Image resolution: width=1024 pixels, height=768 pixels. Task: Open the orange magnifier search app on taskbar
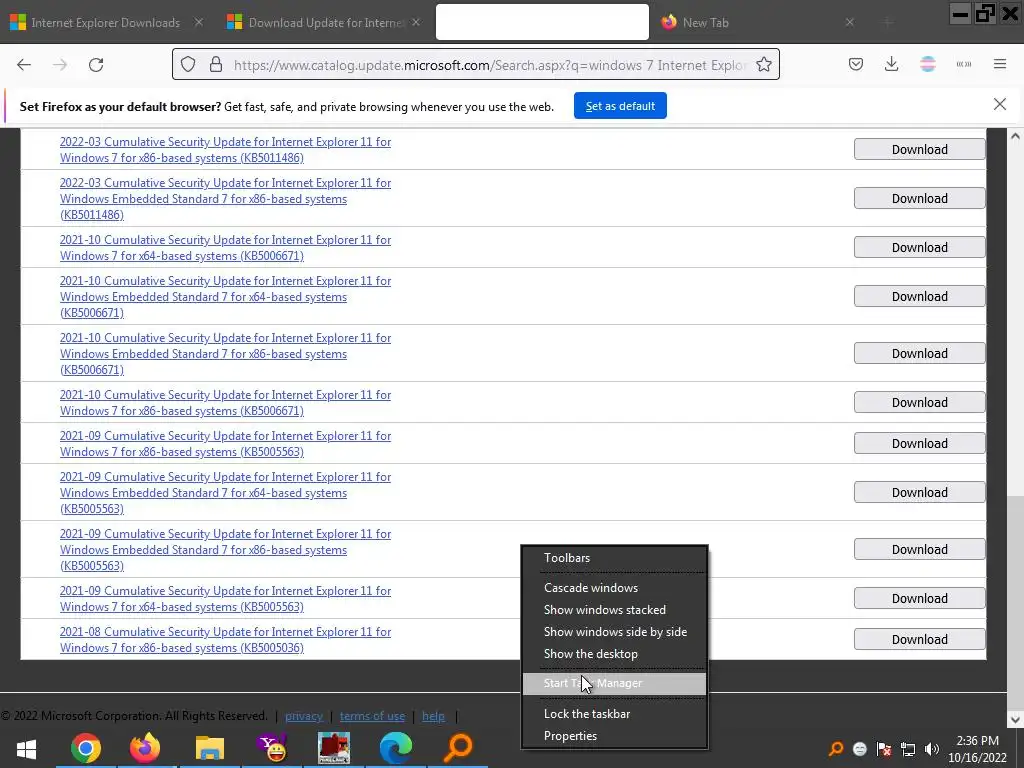click(458, 748)
